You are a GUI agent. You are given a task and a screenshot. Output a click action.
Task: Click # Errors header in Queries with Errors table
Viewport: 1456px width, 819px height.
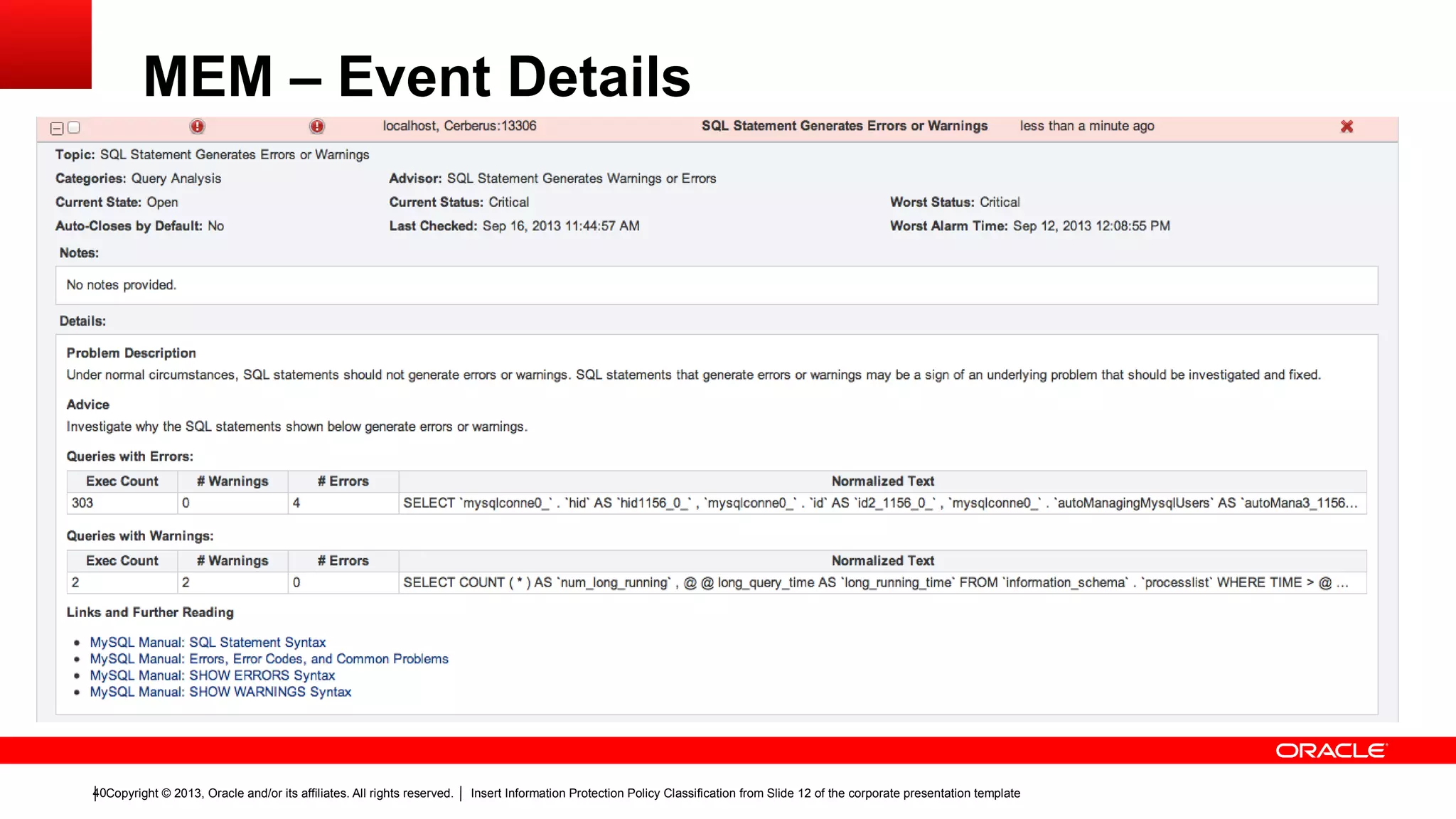[x=343, y=481]
